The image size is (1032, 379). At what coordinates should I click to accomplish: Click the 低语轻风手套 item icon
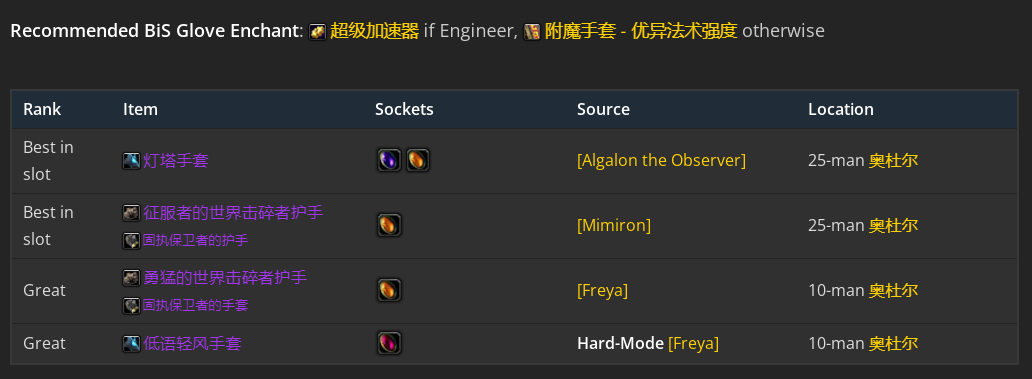coord(131,343)
